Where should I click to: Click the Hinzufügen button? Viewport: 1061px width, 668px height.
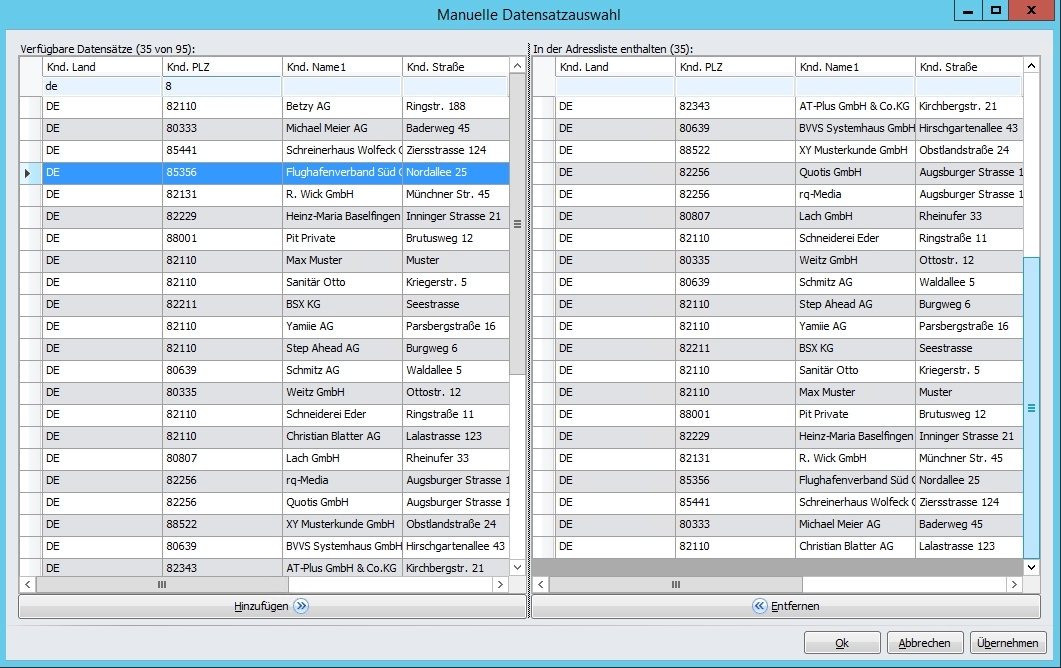pos(272,606)
